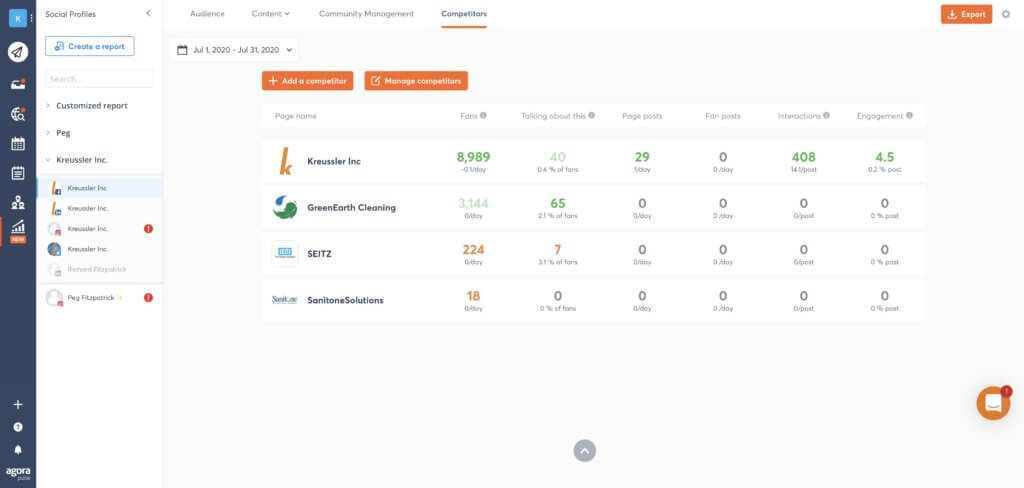Click the Agorapulse logo
The width and height of the screenshot is (1024, 488).
(18, 472)
